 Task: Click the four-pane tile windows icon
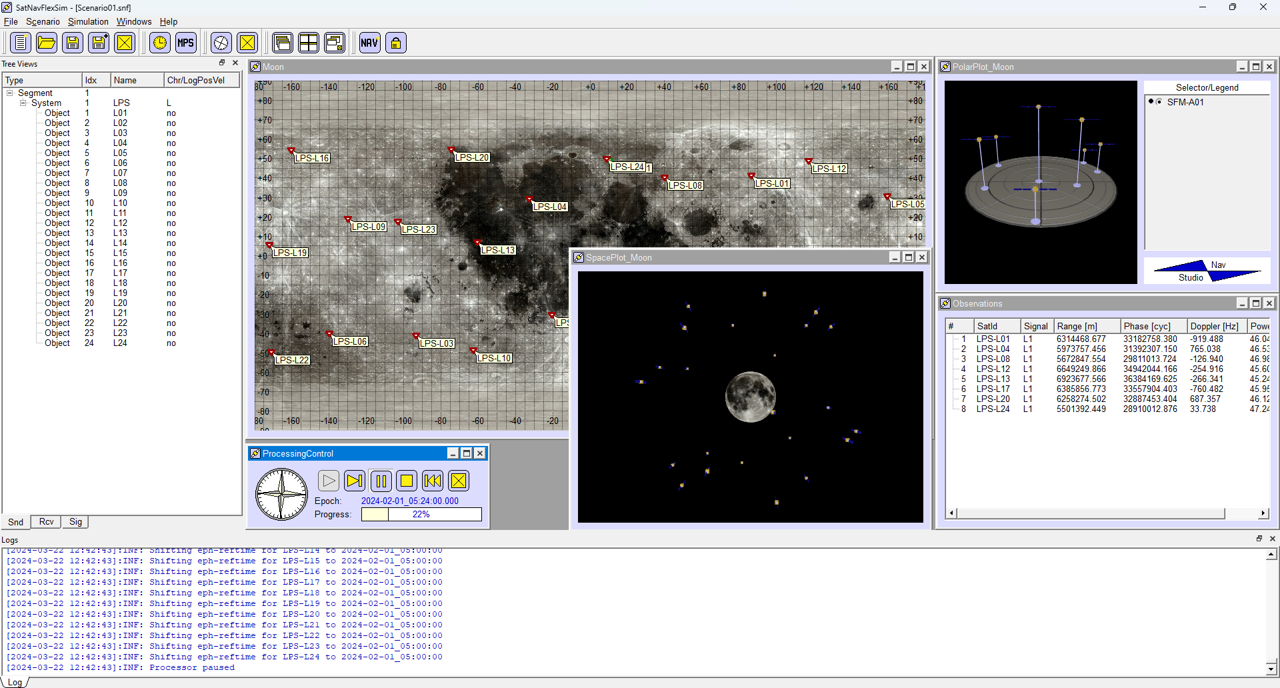coord(309,43)
